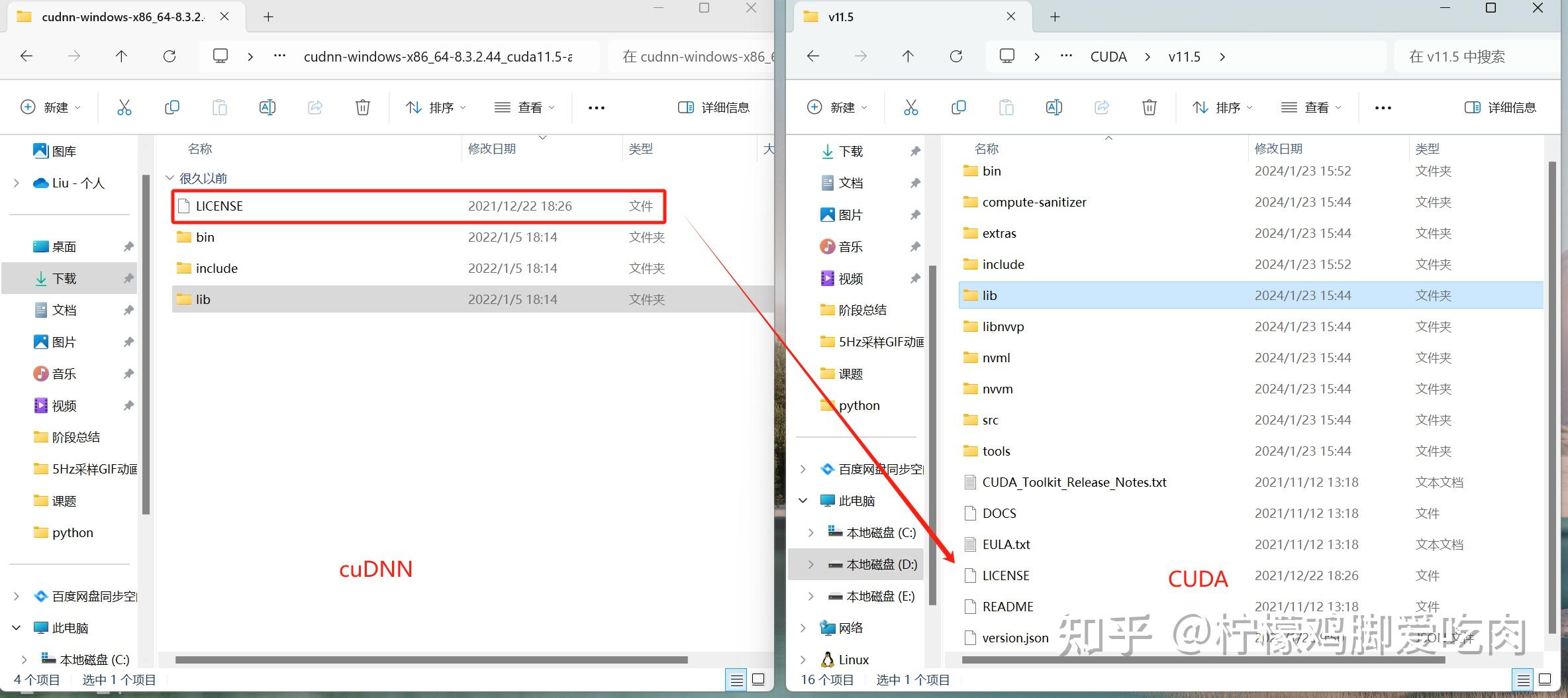Share the selected file

coord(1101,107)
